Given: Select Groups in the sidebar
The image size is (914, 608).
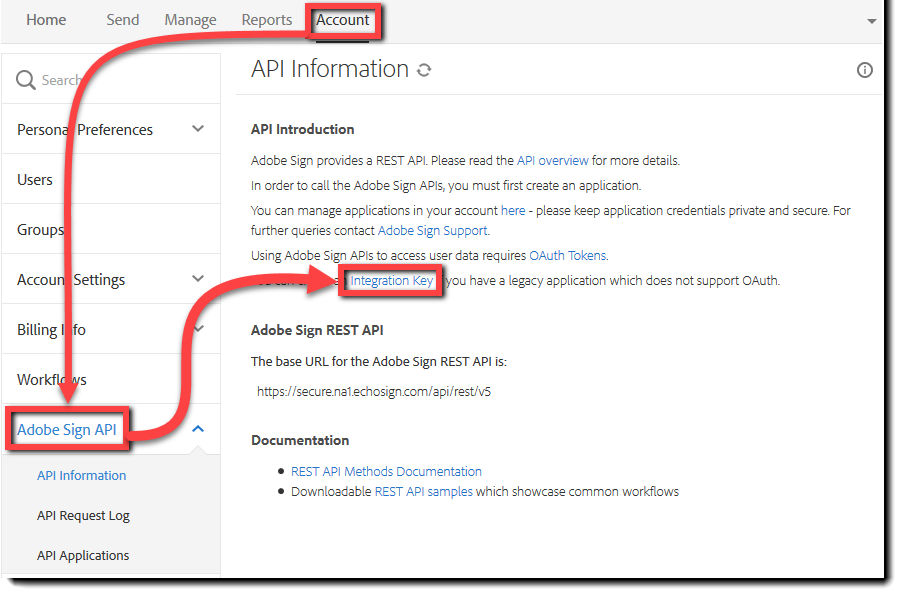Looking at the screenshot, I should click(x=40, y=230).
